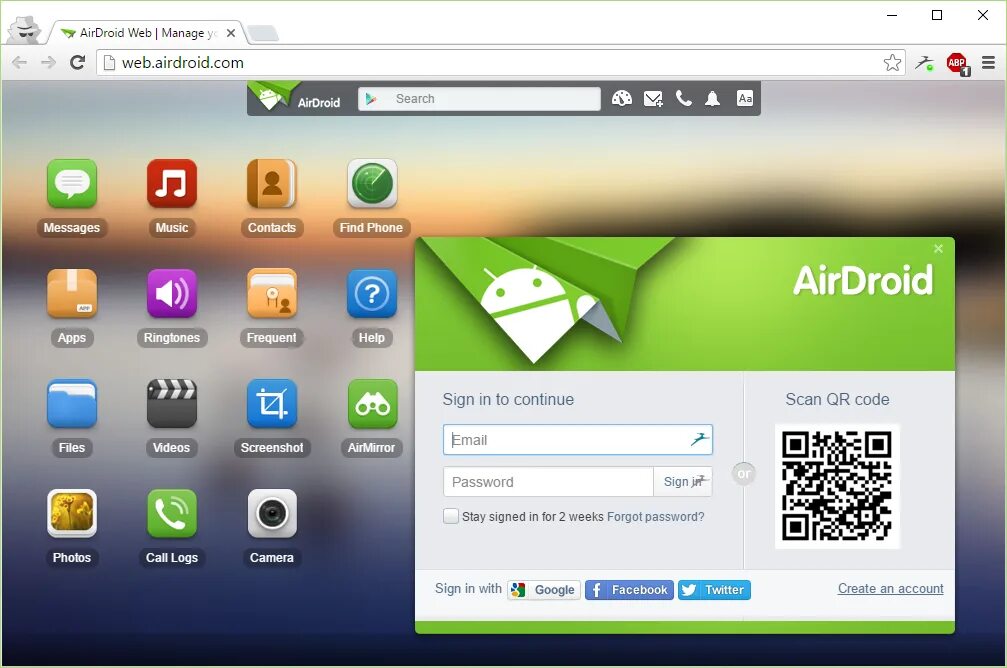Launch the Screenshot crop icon
Screen dimensions: 1007x668
[272, 404]
